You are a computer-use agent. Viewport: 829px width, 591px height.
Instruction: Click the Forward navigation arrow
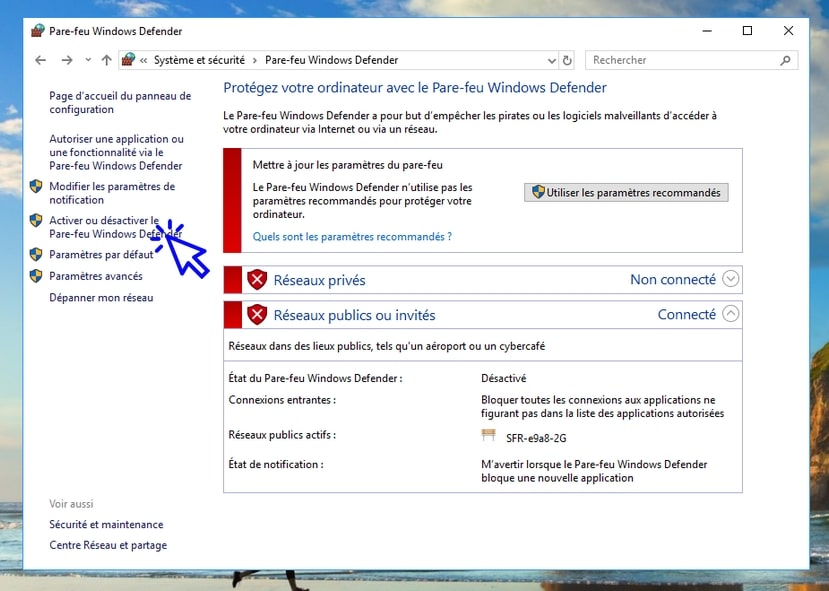pyautogui.click(x=67, y=60)
